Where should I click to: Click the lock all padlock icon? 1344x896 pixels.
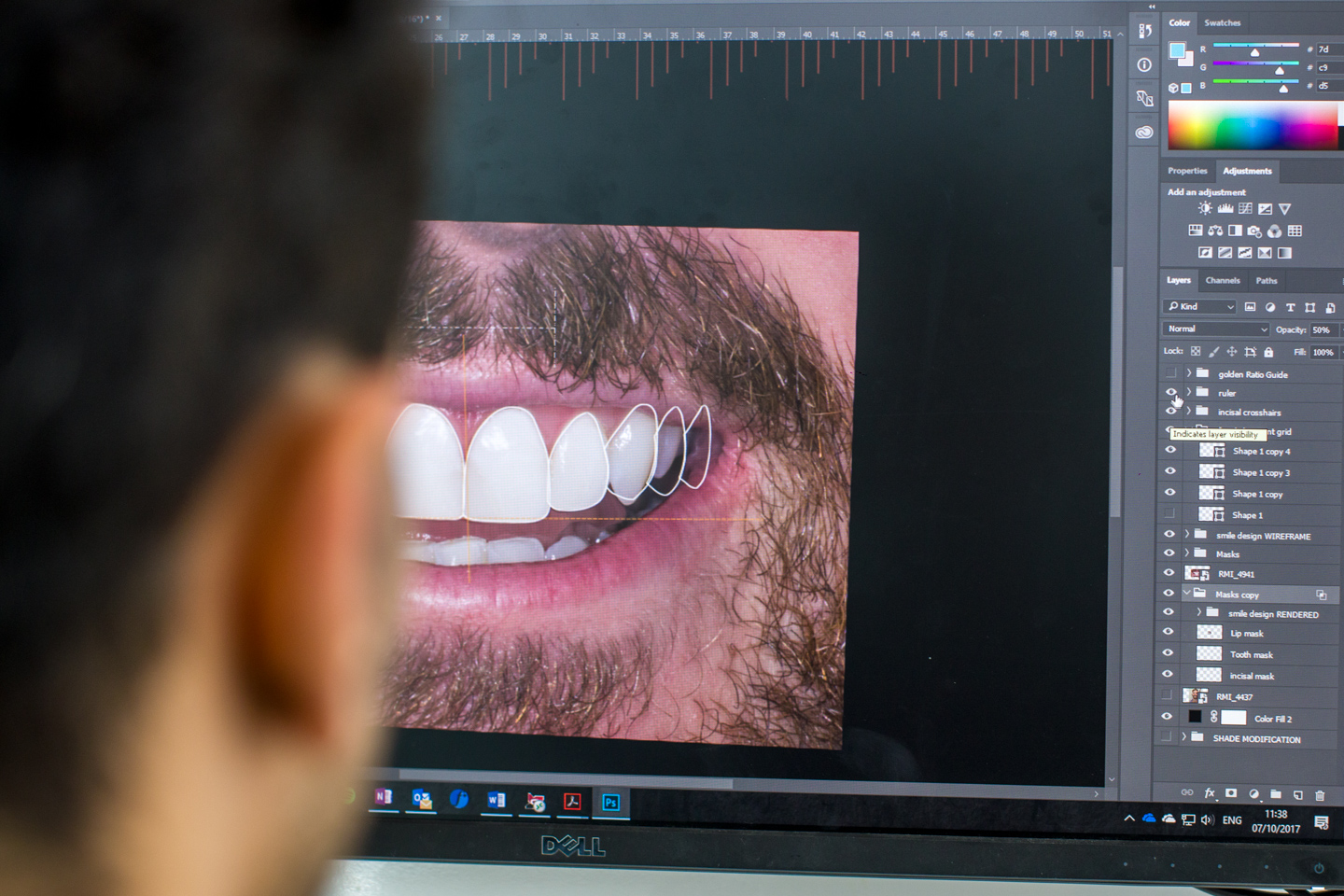pyautogui.click(x=1268, y=352)
